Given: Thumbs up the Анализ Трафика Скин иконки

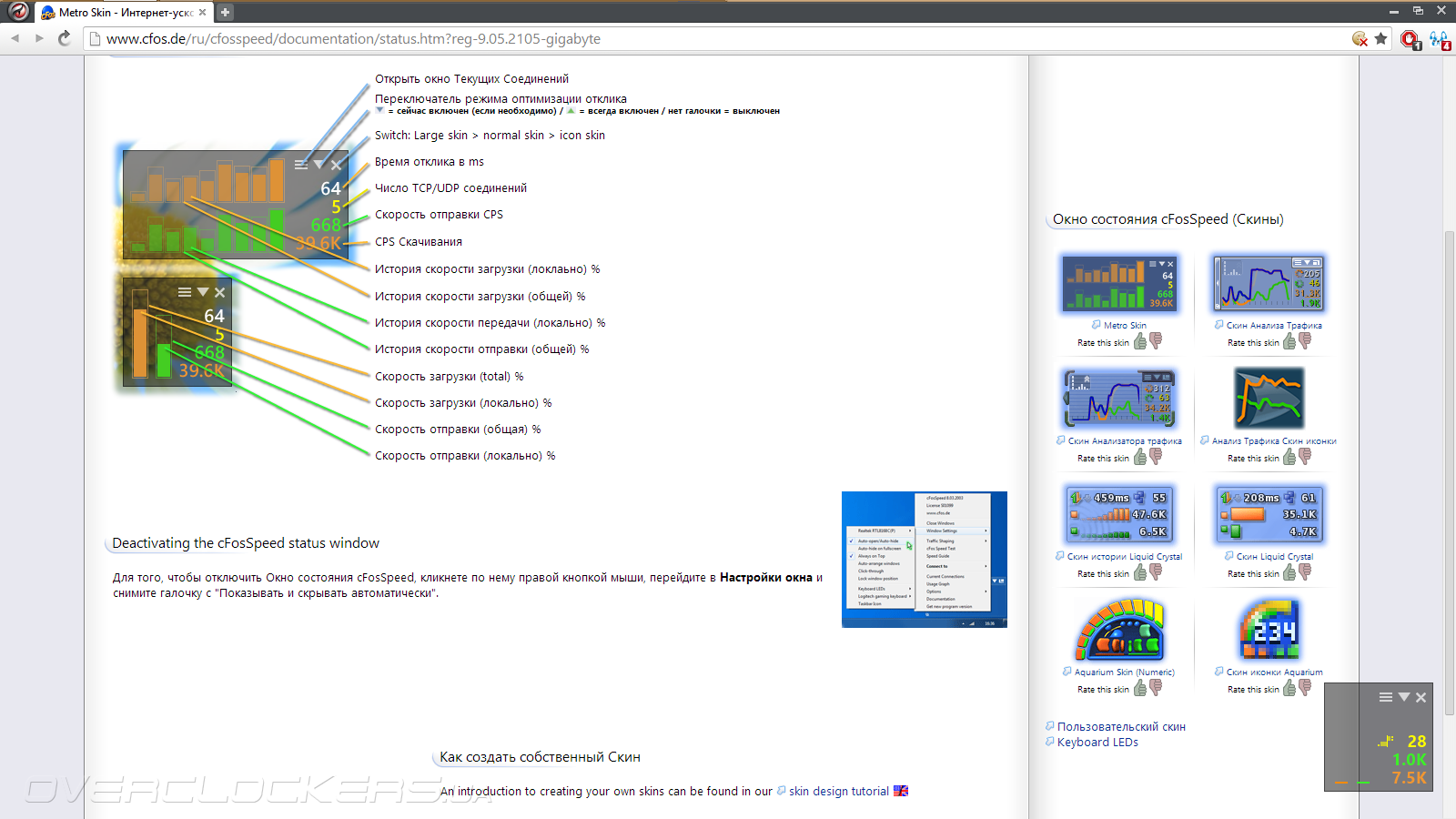Looking at the screenshot, I should 1289,457.
